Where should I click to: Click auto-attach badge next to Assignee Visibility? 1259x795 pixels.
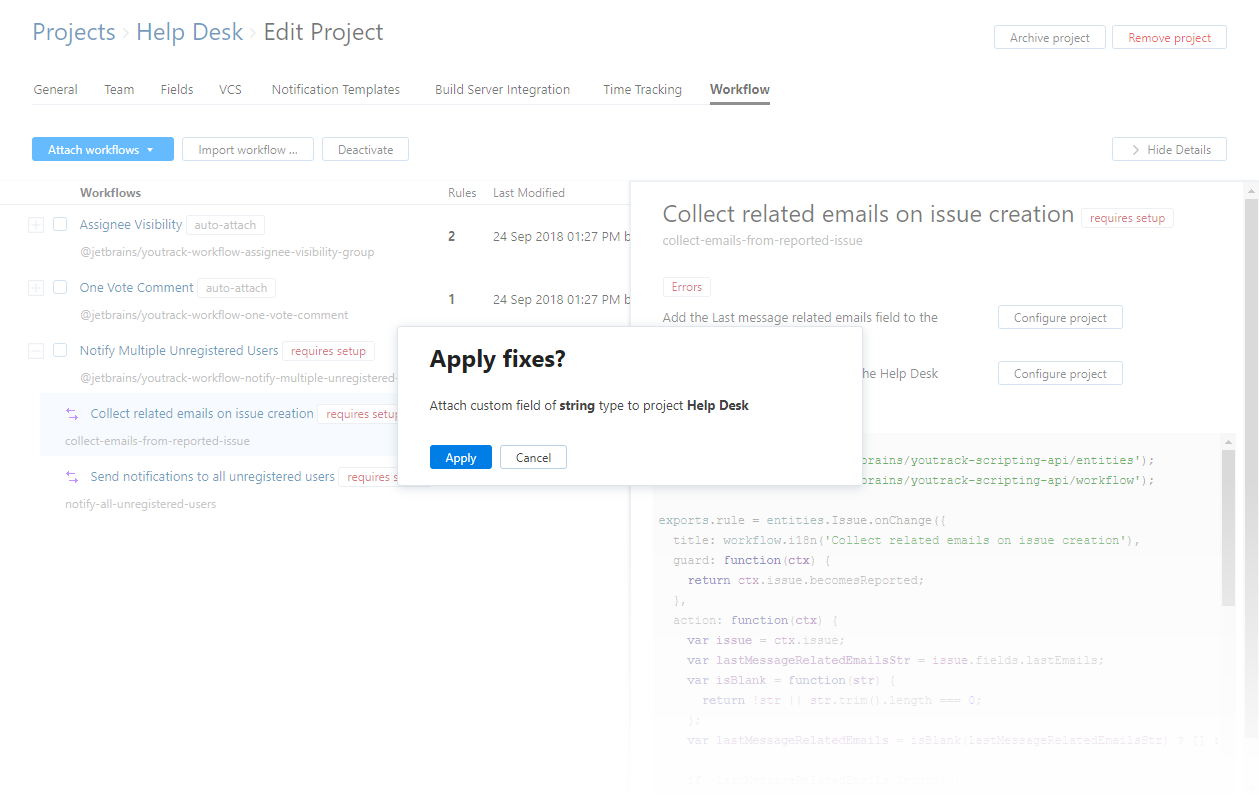(225, 225)
